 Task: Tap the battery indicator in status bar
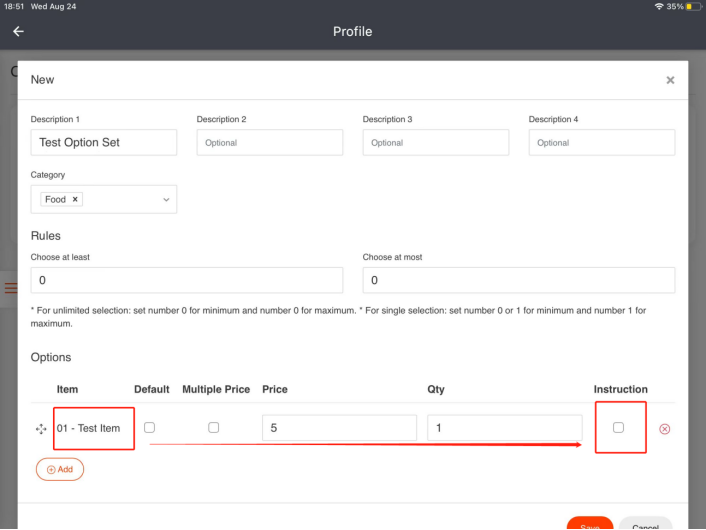click(x=693, y=6)
